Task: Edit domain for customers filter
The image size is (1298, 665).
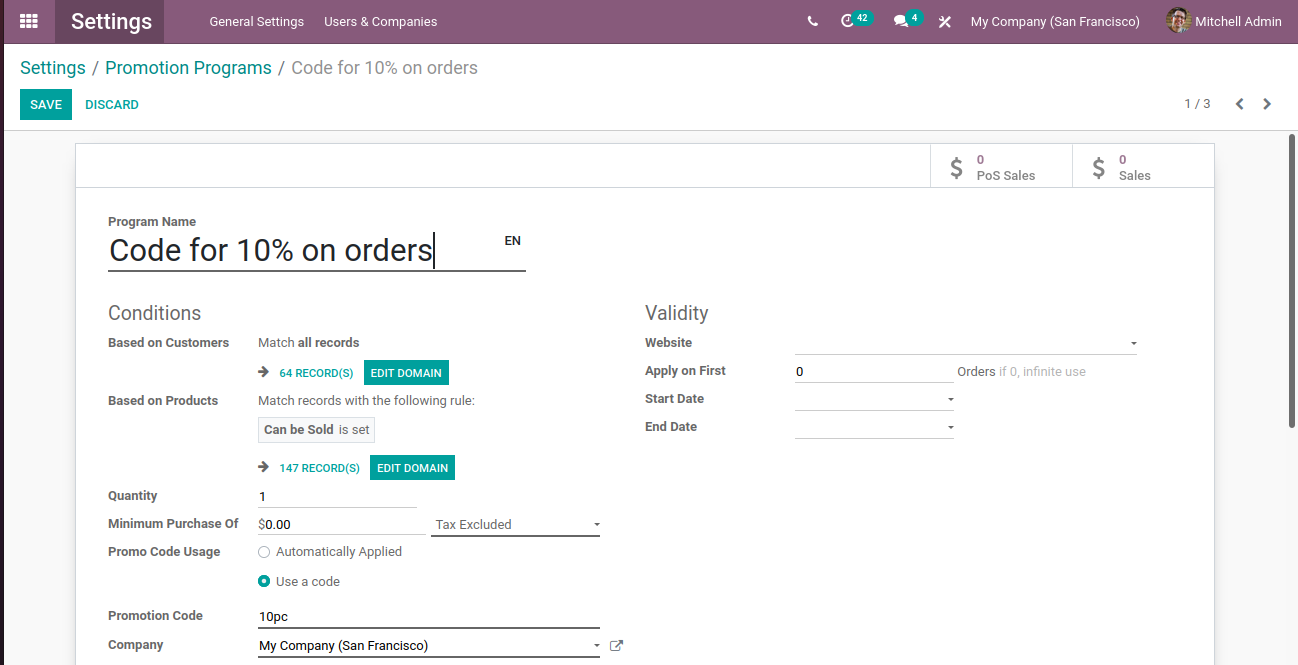Action: coord(406,373)
